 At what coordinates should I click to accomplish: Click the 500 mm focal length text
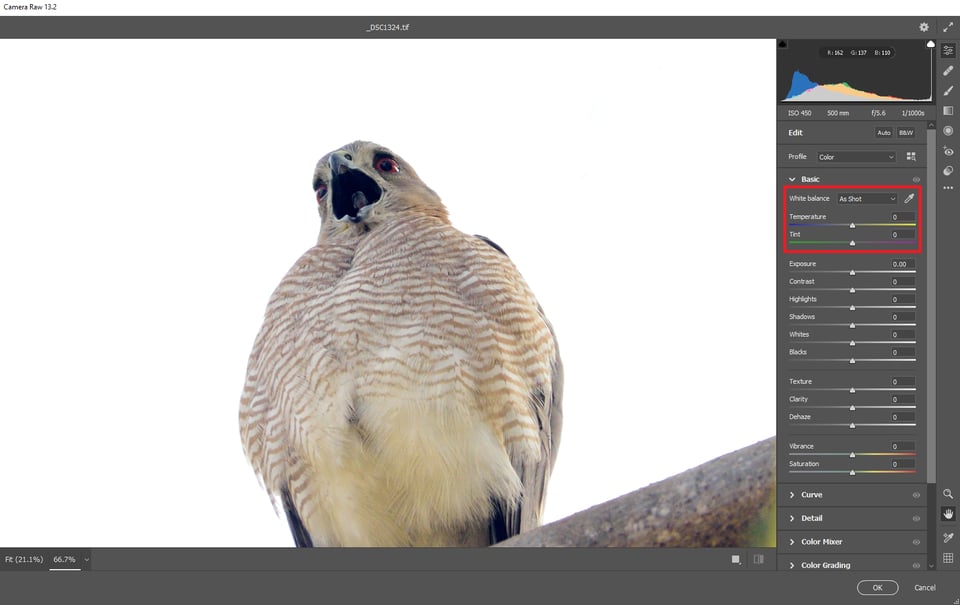(838, 113)
